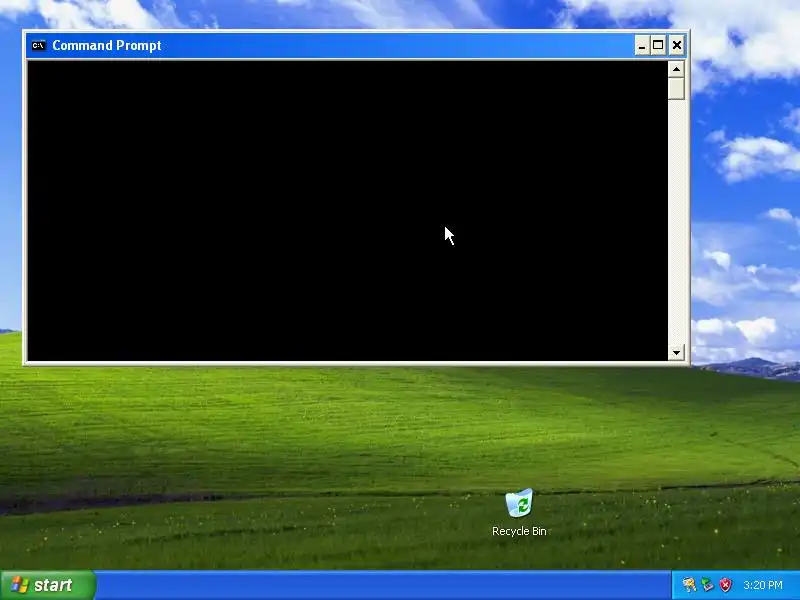Select the Recycle Bin desktop icon
The image size is (800, 600).
(x=519, y=503)
